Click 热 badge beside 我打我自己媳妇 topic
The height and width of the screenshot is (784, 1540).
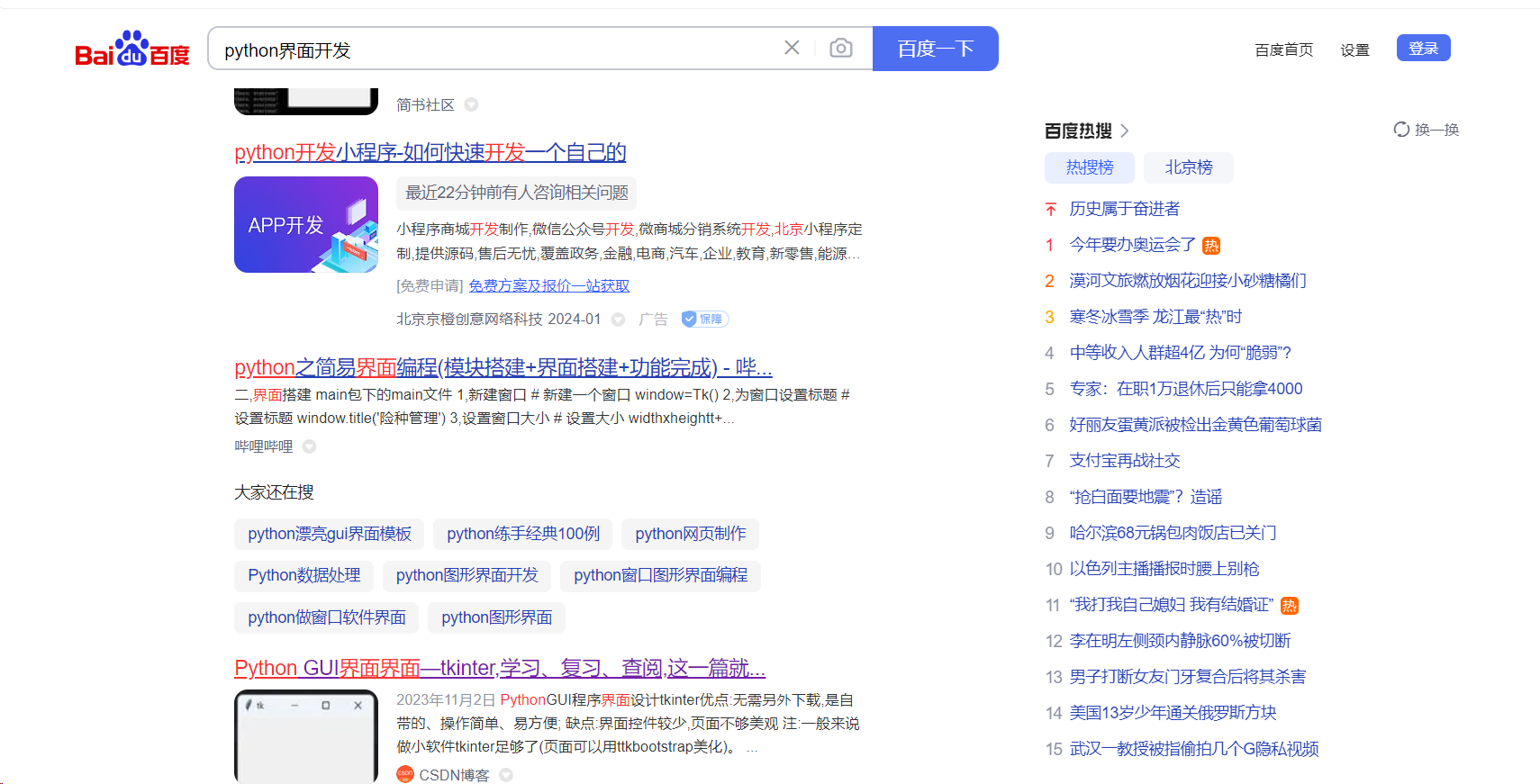[x=1290, y=606]
